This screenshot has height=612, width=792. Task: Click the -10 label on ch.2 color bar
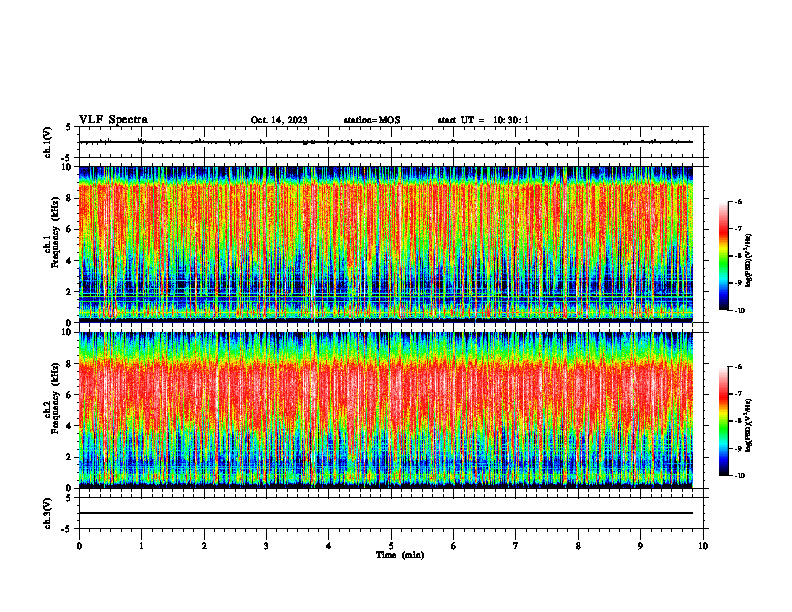(738, 476)
